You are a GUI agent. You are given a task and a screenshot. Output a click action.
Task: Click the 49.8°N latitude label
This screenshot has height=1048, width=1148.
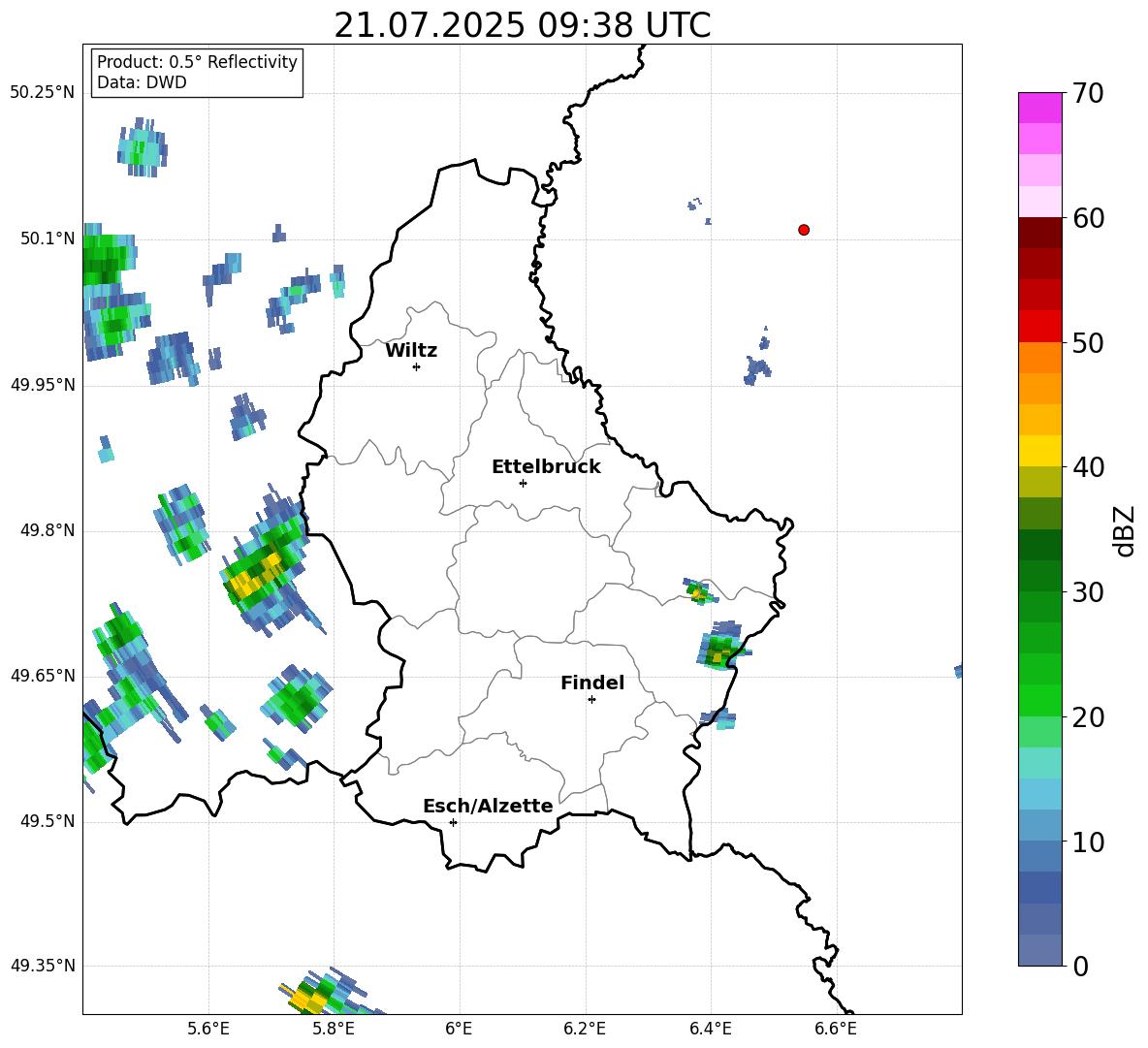click(x=48, y=530)
